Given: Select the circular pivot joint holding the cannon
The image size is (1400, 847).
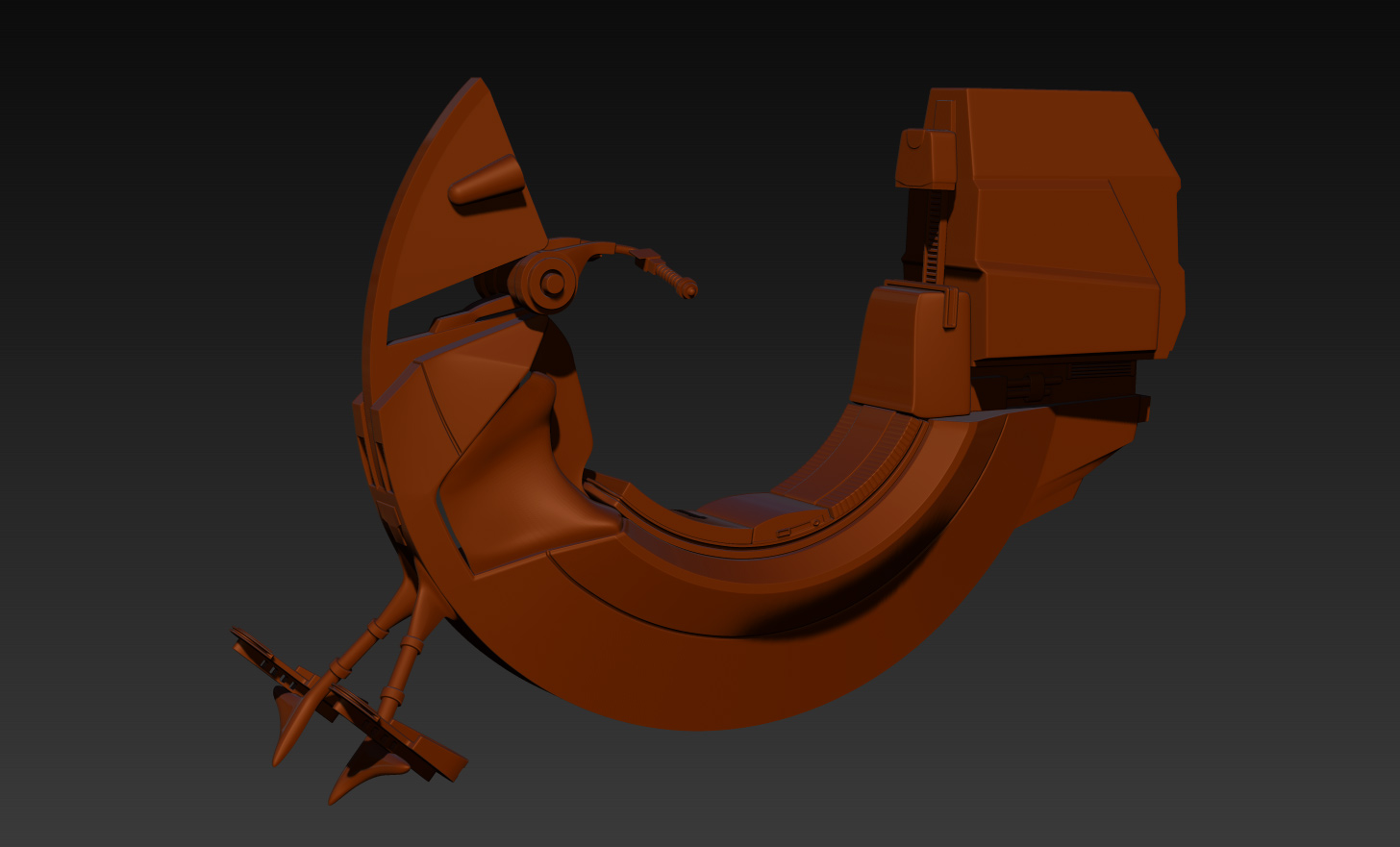Looking at the screenshot, I should [x=550, y=282].
